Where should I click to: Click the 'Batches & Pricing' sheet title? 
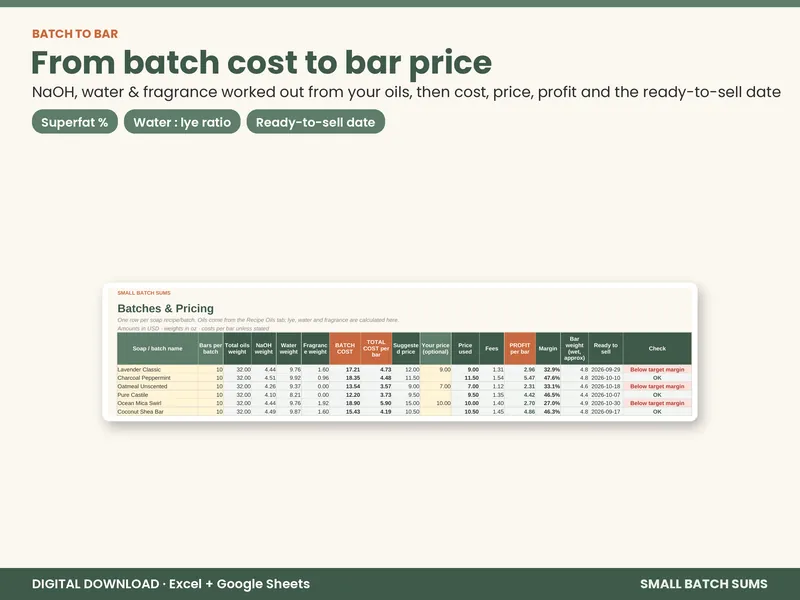[x=165, y=308]
